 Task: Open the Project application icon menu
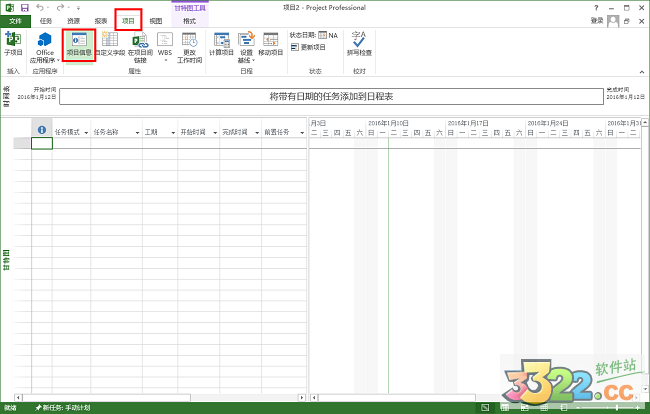pos(10,7)
